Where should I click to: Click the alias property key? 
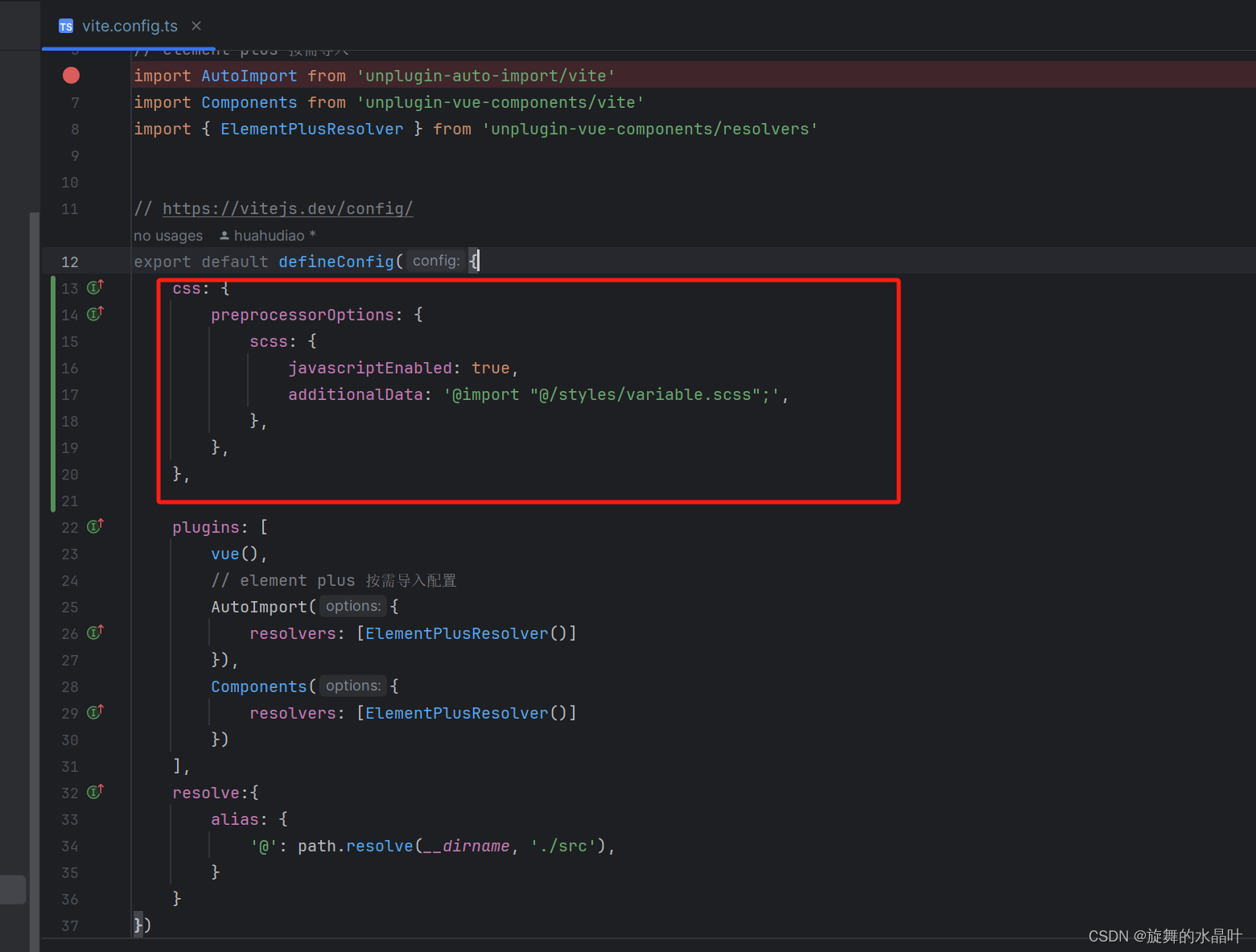[x=235, y=819]
